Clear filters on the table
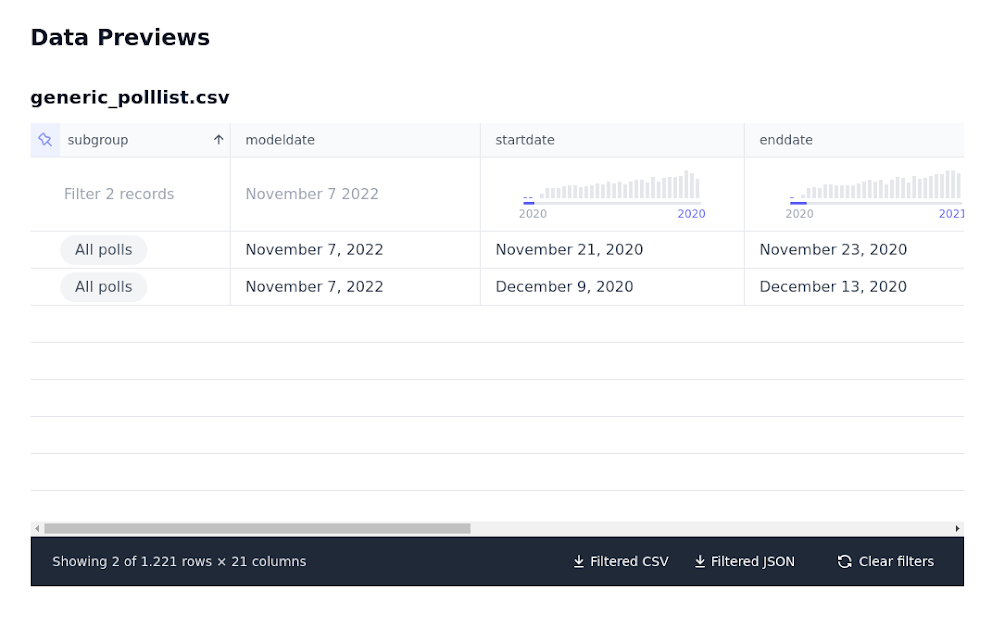992x617 pixels. pyautogui.click(x=886, y=561)
